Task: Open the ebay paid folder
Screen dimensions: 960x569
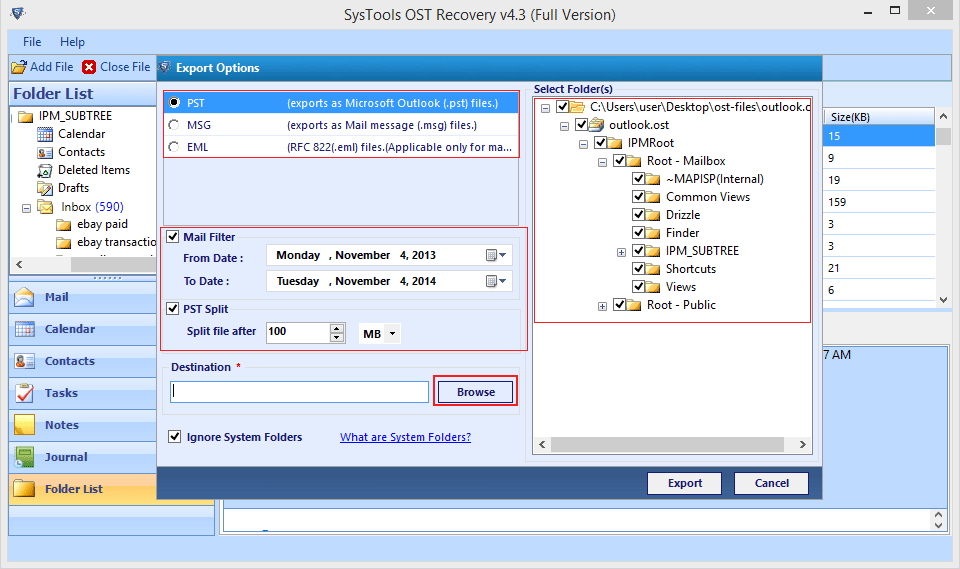Action: click(x=92, y=224)
